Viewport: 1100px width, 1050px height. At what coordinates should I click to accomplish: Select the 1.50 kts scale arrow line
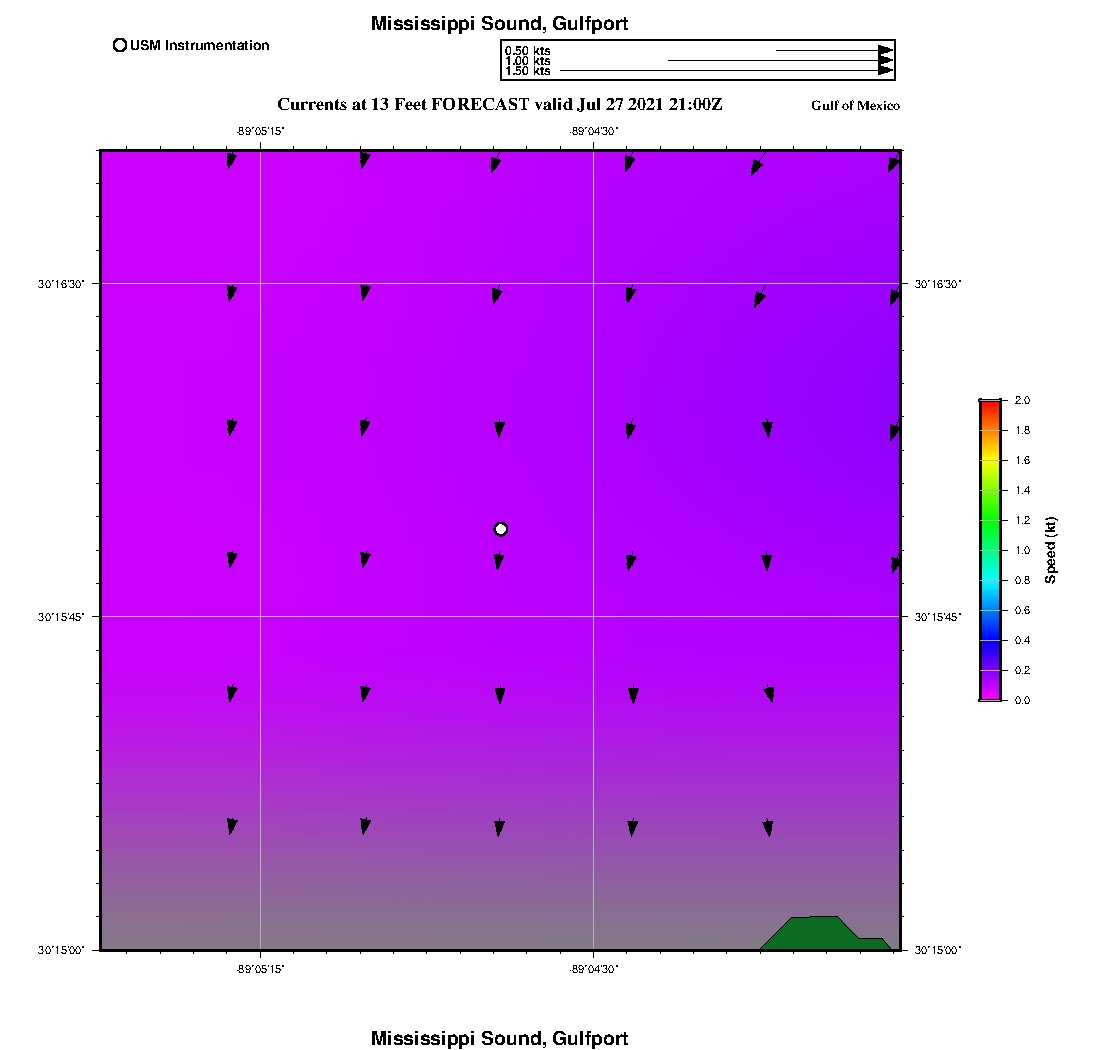tap(720, 71)
